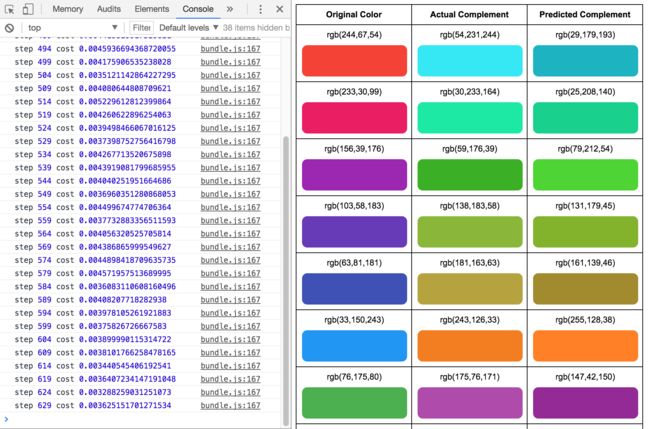Click the purple rgb(156,39,176) swatch

(x=354, y=175)
